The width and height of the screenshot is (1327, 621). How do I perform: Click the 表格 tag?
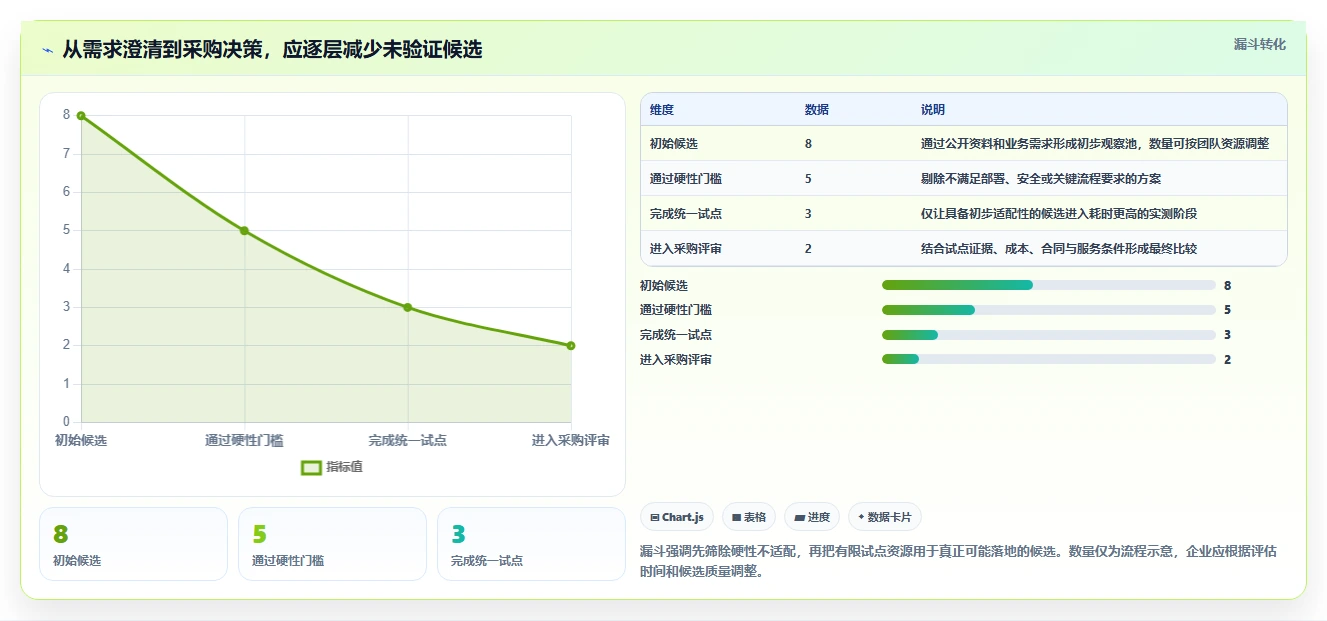point(749,517)
